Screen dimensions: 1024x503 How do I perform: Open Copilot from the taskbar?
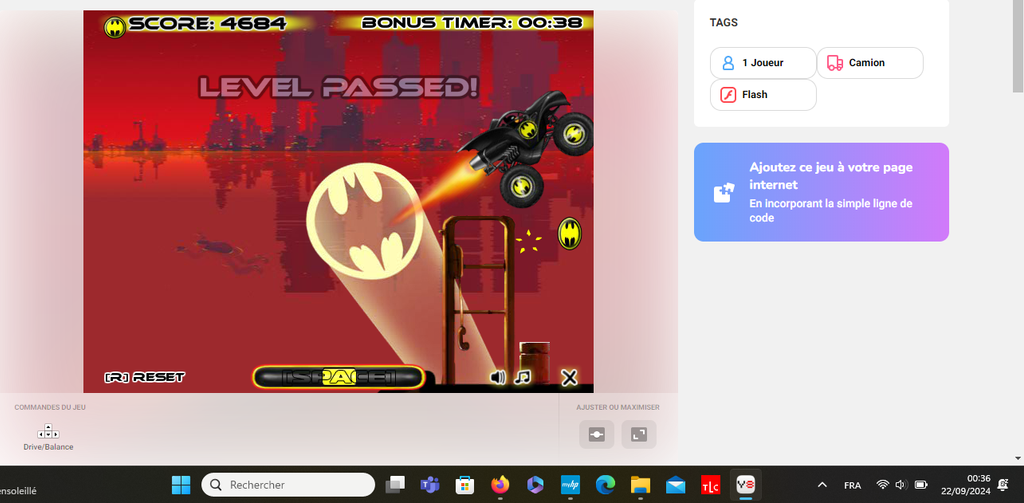[x=536, y=485]
